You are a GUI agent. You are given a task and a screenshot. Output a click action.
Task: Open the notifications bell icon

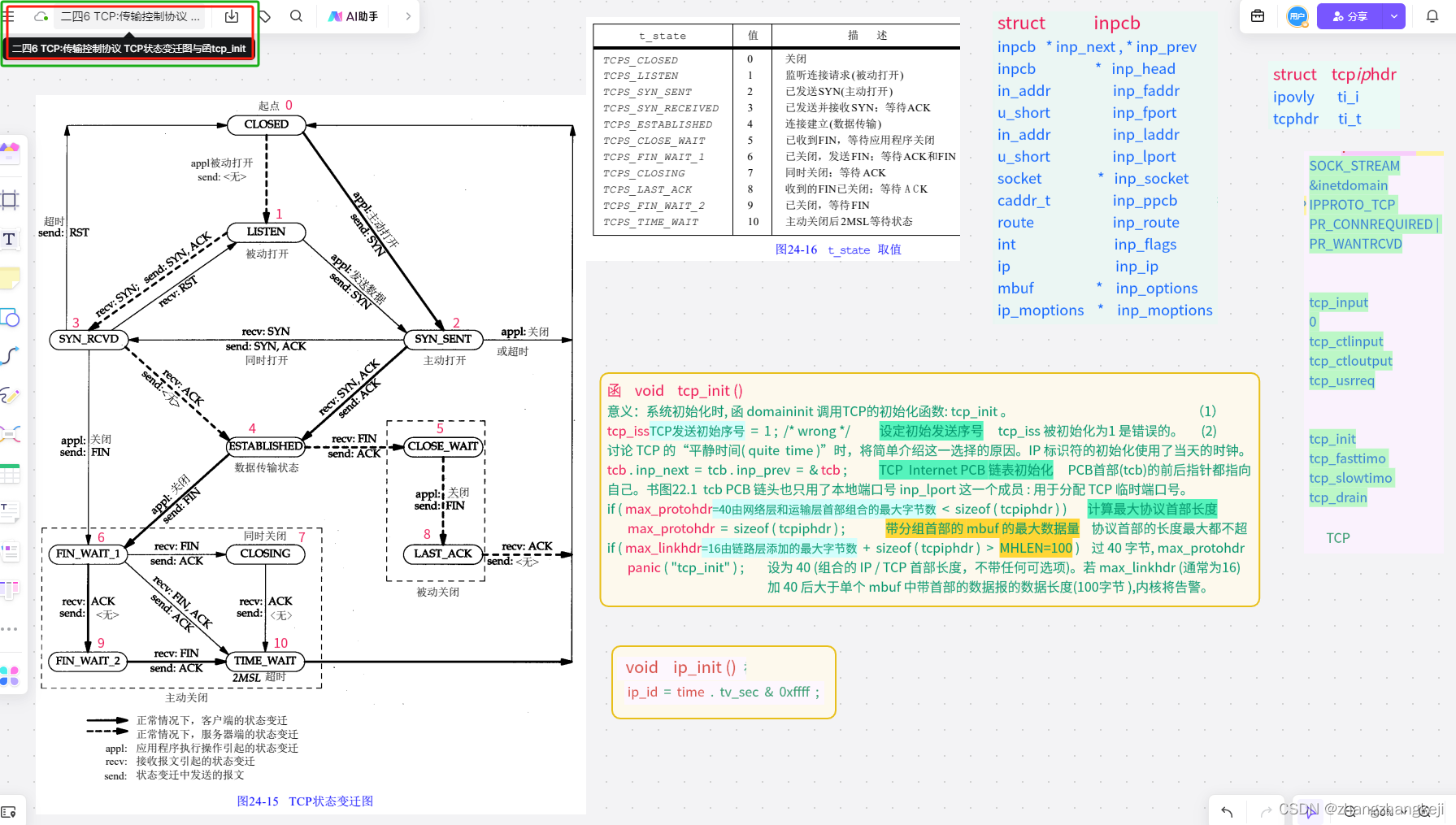[x=1432, y=16]
